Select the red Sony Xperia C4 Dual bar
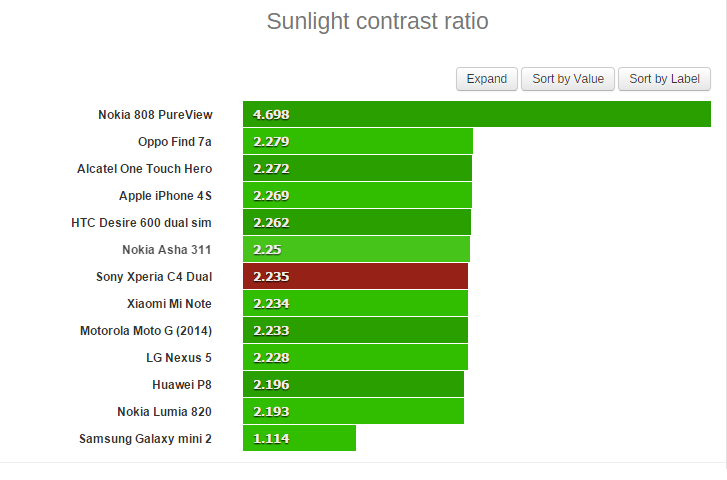 pos(355,276)
